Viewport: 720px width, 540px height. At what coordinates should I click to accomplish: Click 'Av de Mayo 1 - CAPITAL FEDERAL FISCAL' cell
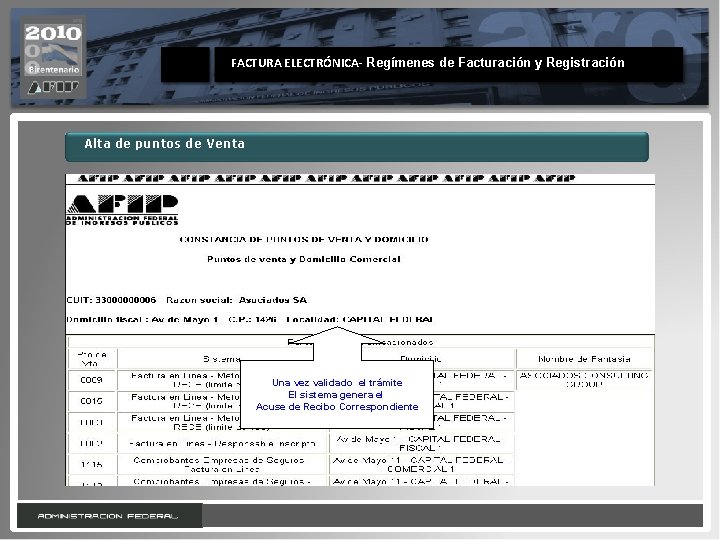point(422,444)
